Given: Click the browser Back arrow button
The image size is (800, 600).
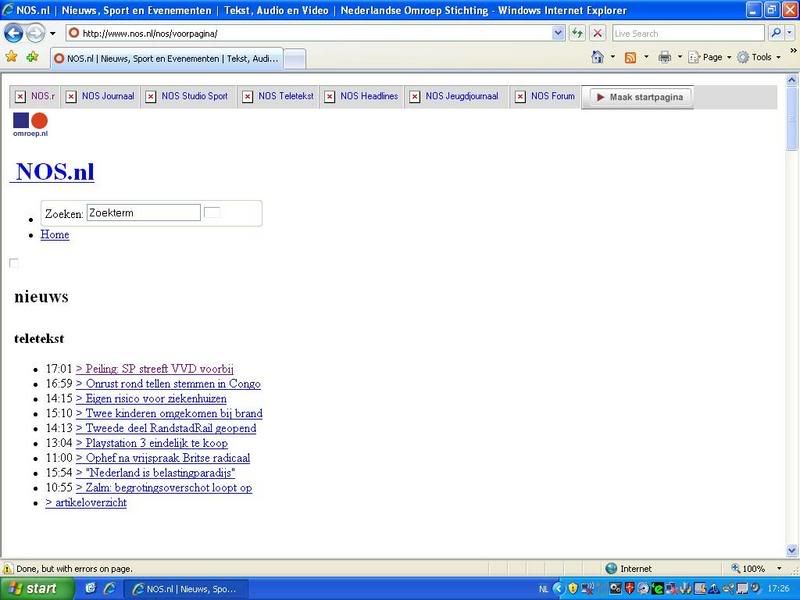Looking at the screenshot, I should point(15,33).
